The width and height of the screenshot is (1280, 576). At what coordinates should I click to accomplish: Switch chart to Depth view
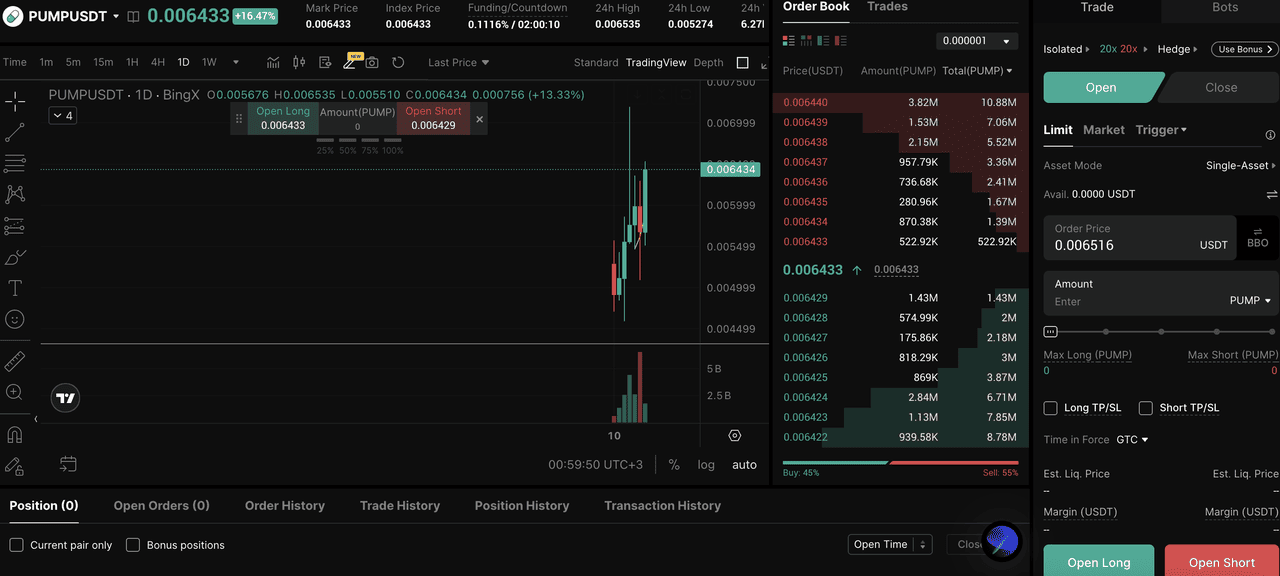(708, 62)
